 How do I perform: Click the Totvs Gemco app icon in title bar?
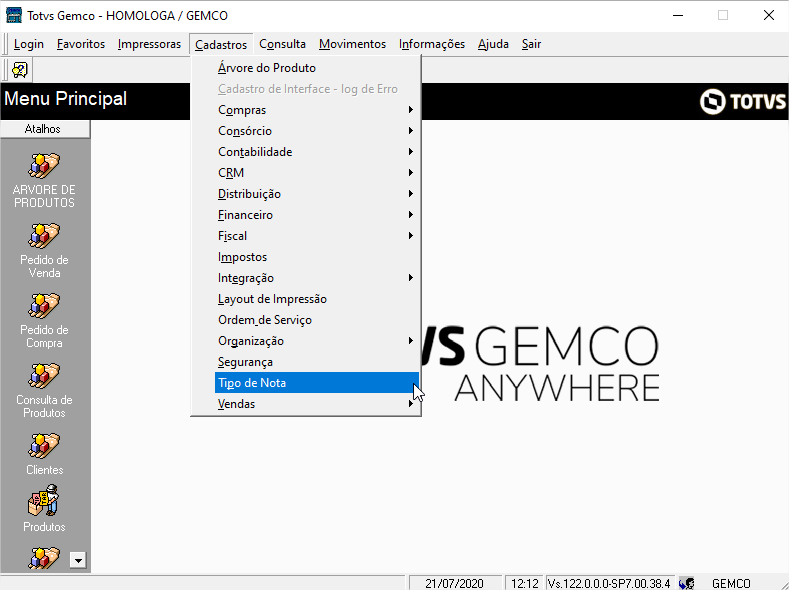click(x=14, y=15)
